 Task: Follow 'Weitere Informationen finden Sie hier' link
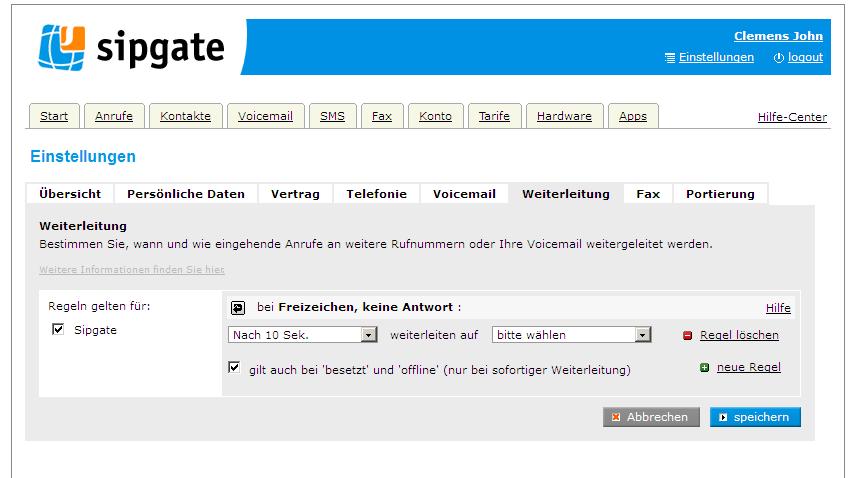[x=132, y=270]
